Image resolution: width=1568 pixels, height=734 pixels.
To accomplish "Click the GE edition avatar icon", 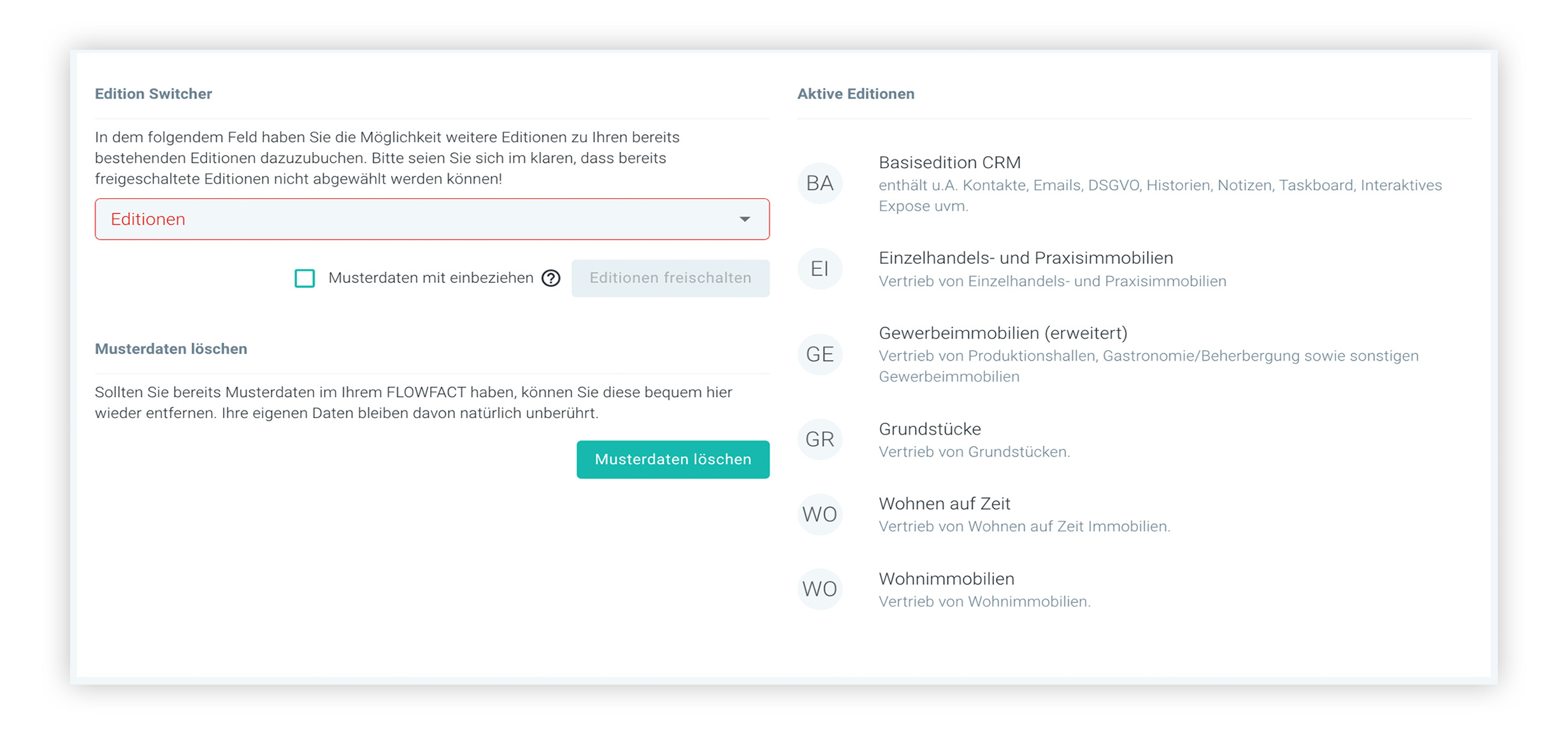I will pyautogui.click(x=820, y=354).
